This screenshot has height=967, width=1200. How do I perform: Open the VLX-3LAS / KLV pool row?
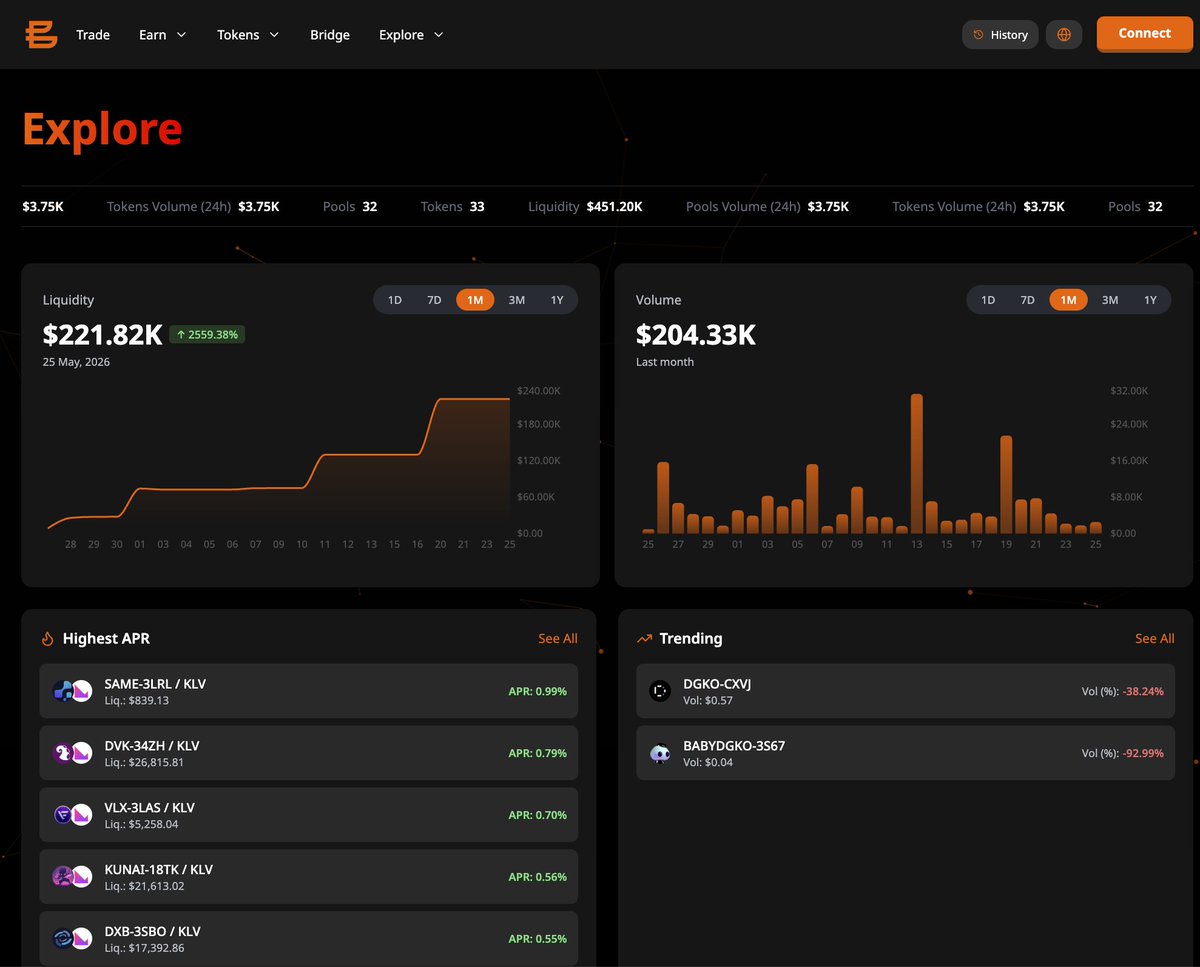(x=309, y=815)
